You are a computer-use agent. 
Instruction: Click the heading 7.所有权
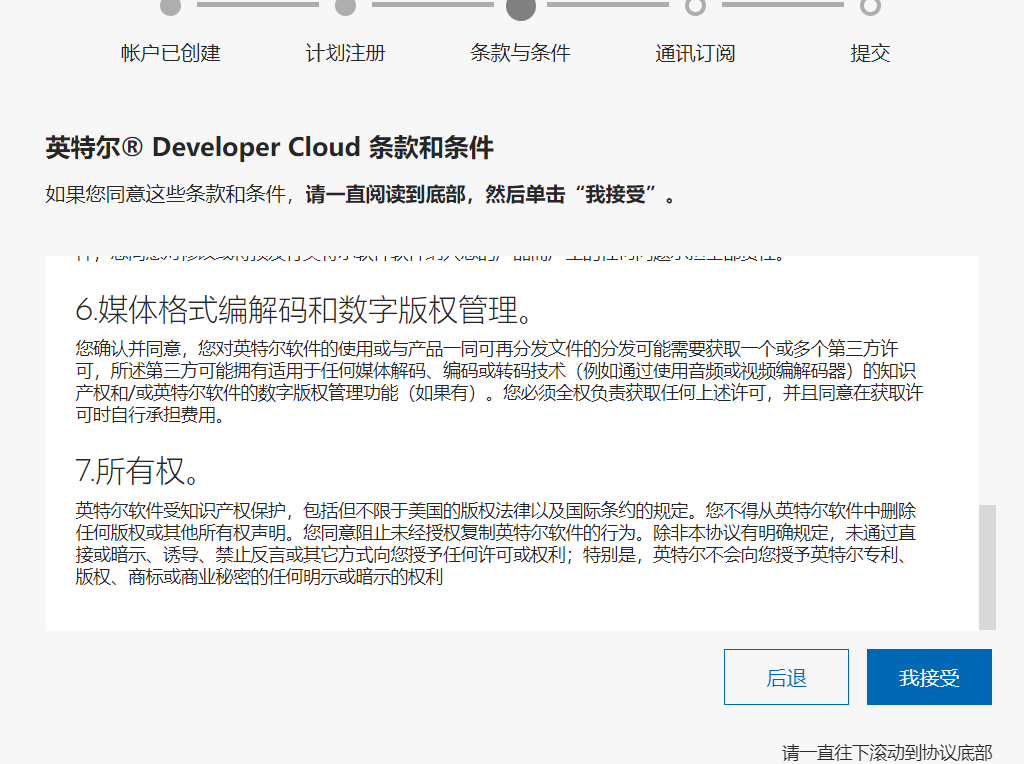point(137,471)
